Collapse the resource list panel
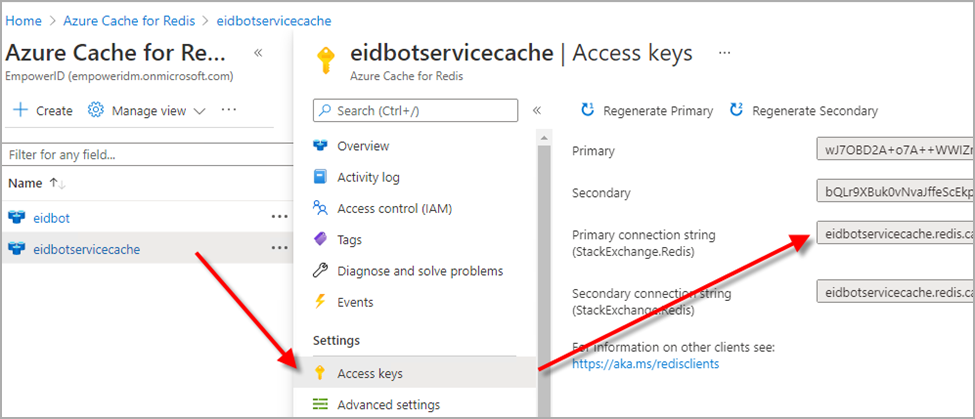The height and width of the screenshot is (419, 975). 258,53
